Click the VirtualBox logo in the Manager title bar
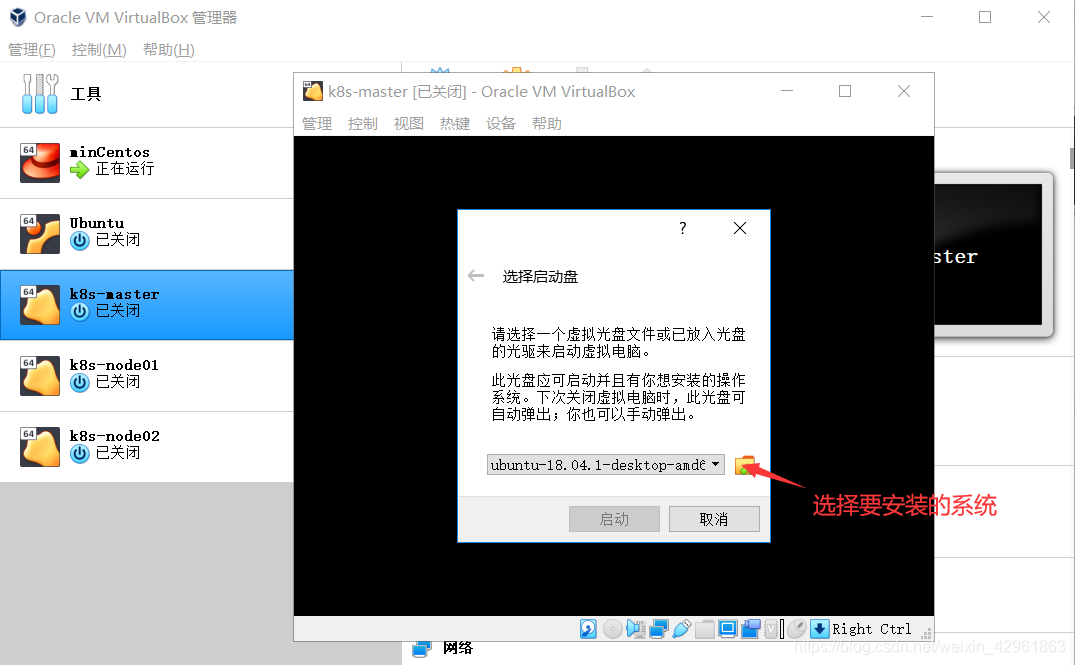Image resolution: width=1075 pixels, height=665 pixels. [x=18, y=17]
